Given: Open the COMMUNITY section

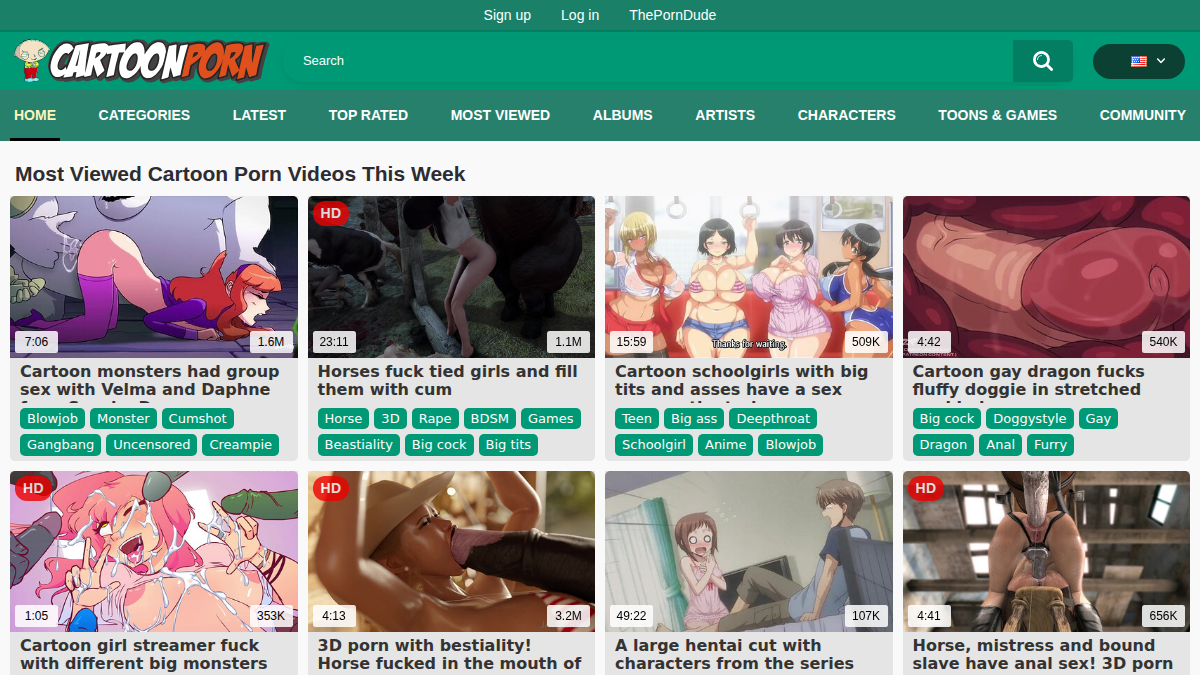Looking at the screenshot, I should (x=1142, y=115).
